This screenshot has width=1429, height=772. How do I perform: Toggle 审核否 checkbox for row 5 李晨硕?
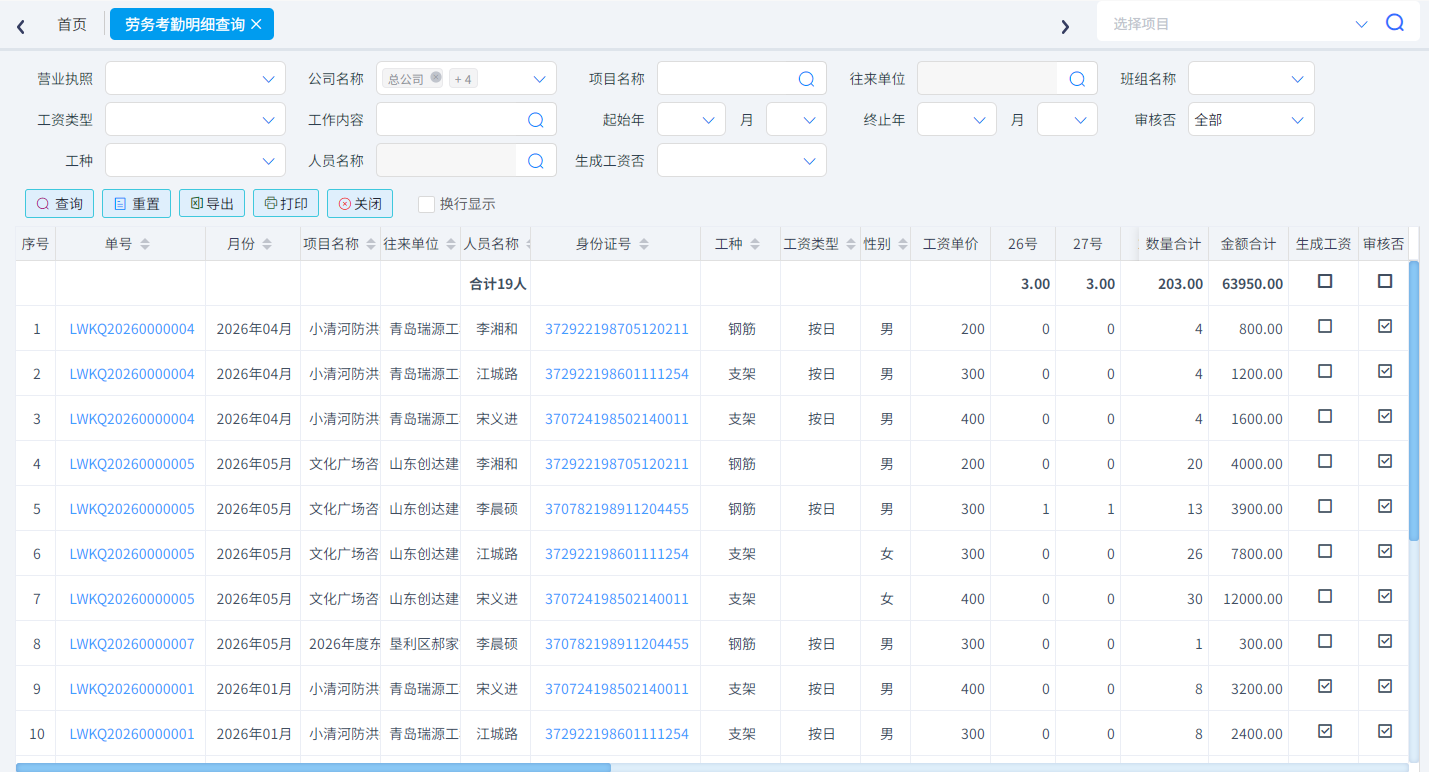pyautogui.click(x=1385, y=506)
